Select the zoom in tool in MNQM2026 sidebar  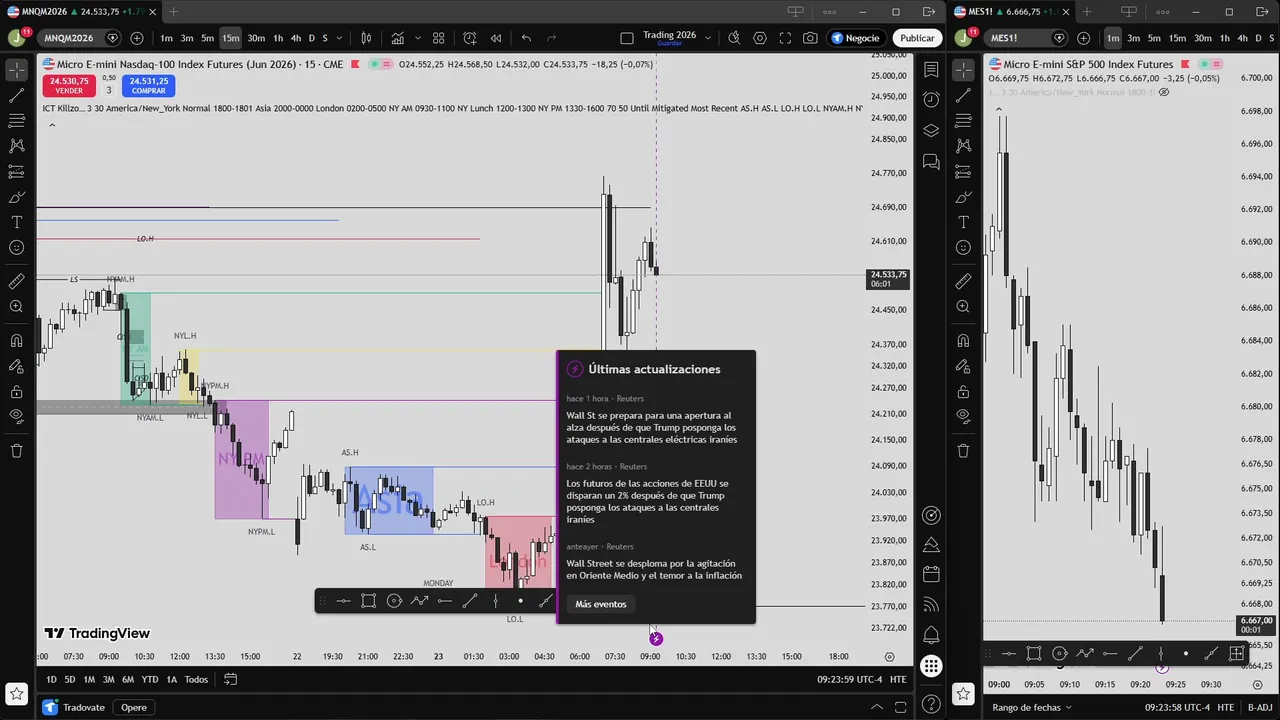(x=16, y=307)
